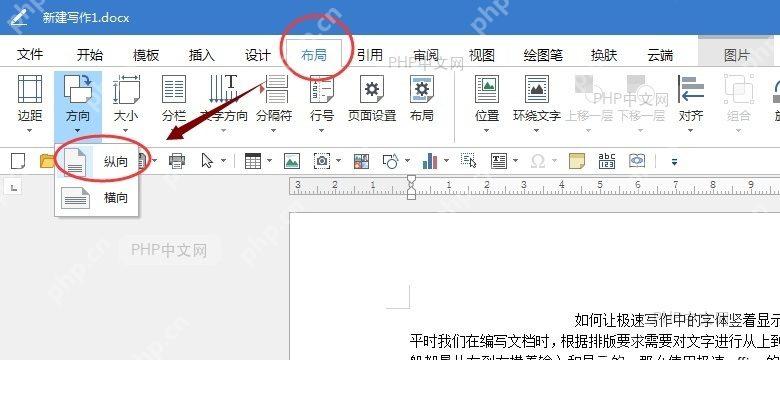Click the 布局 gear icon beside 页面设置

click(422, 89)
